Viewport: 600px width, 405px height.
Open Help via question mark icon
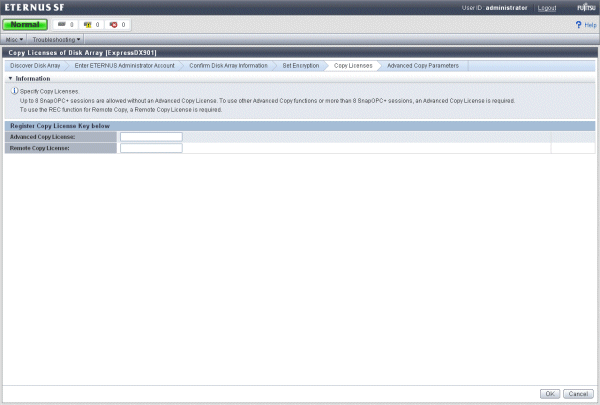coord(578,25)
